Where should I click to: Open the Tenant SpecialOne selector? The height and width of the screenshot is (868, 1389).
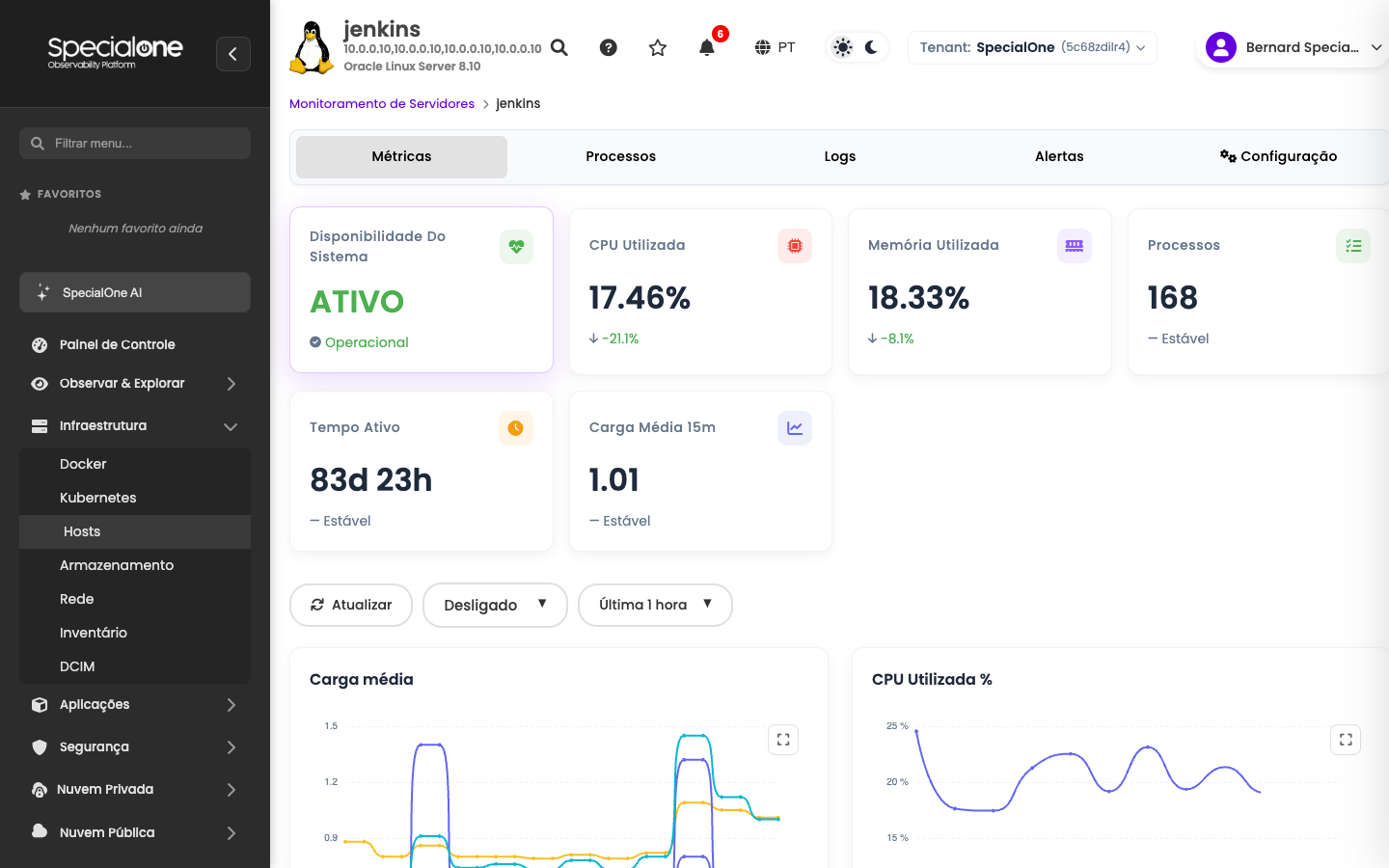(x=1032, y=47)
